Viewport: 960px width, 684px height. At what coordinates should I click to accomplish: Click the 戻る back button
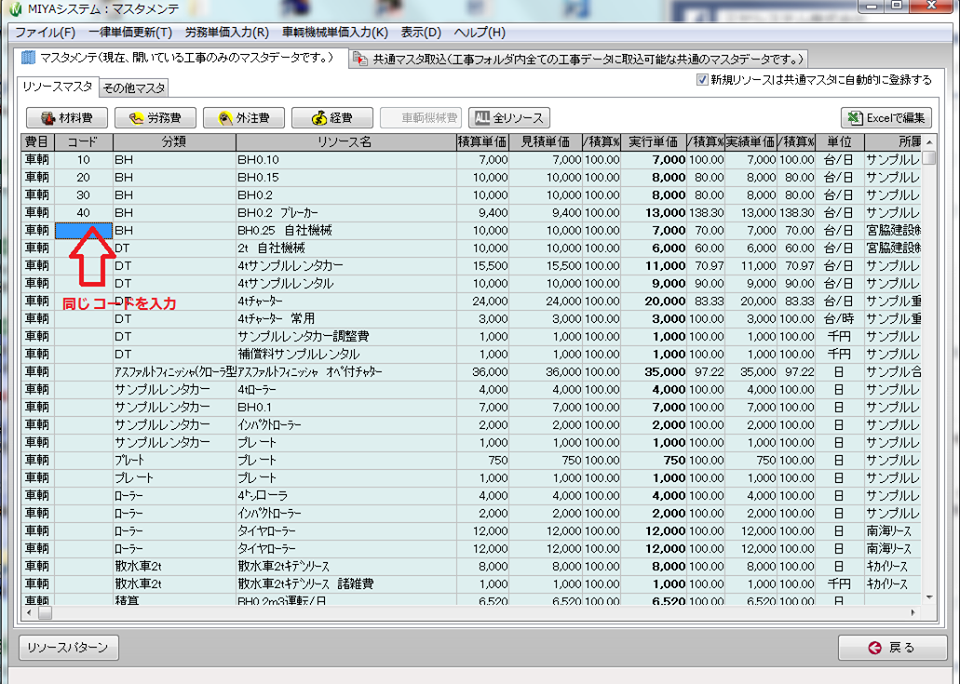tap(892, 648)
